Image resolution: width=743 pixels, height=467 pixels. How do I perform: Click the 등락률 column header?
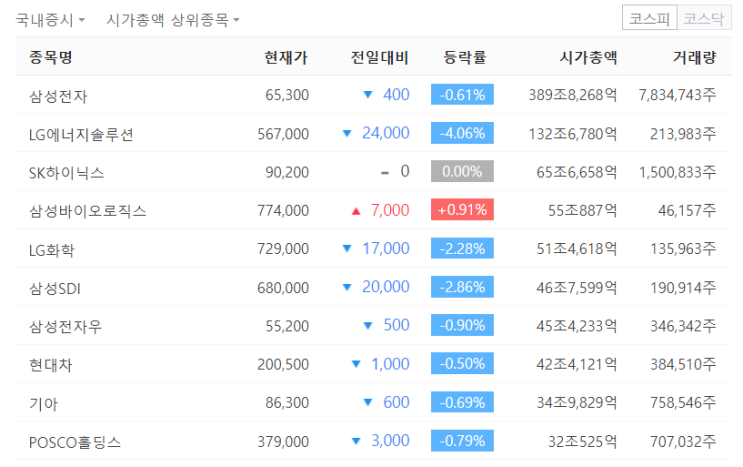(x=464, y=57)
